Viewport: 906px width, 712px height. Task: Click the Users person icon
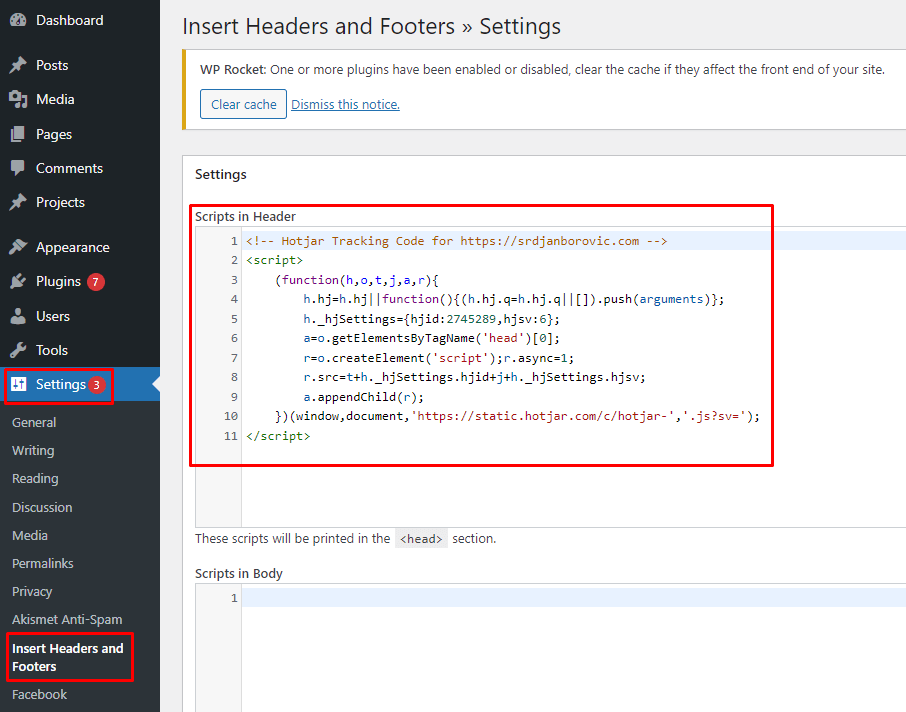(x=18, y=316)
